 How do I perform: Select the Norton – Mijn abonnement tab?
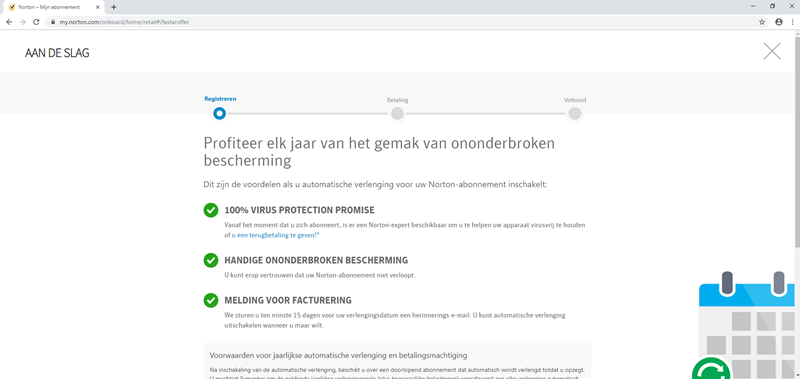(x=53, y=7)
